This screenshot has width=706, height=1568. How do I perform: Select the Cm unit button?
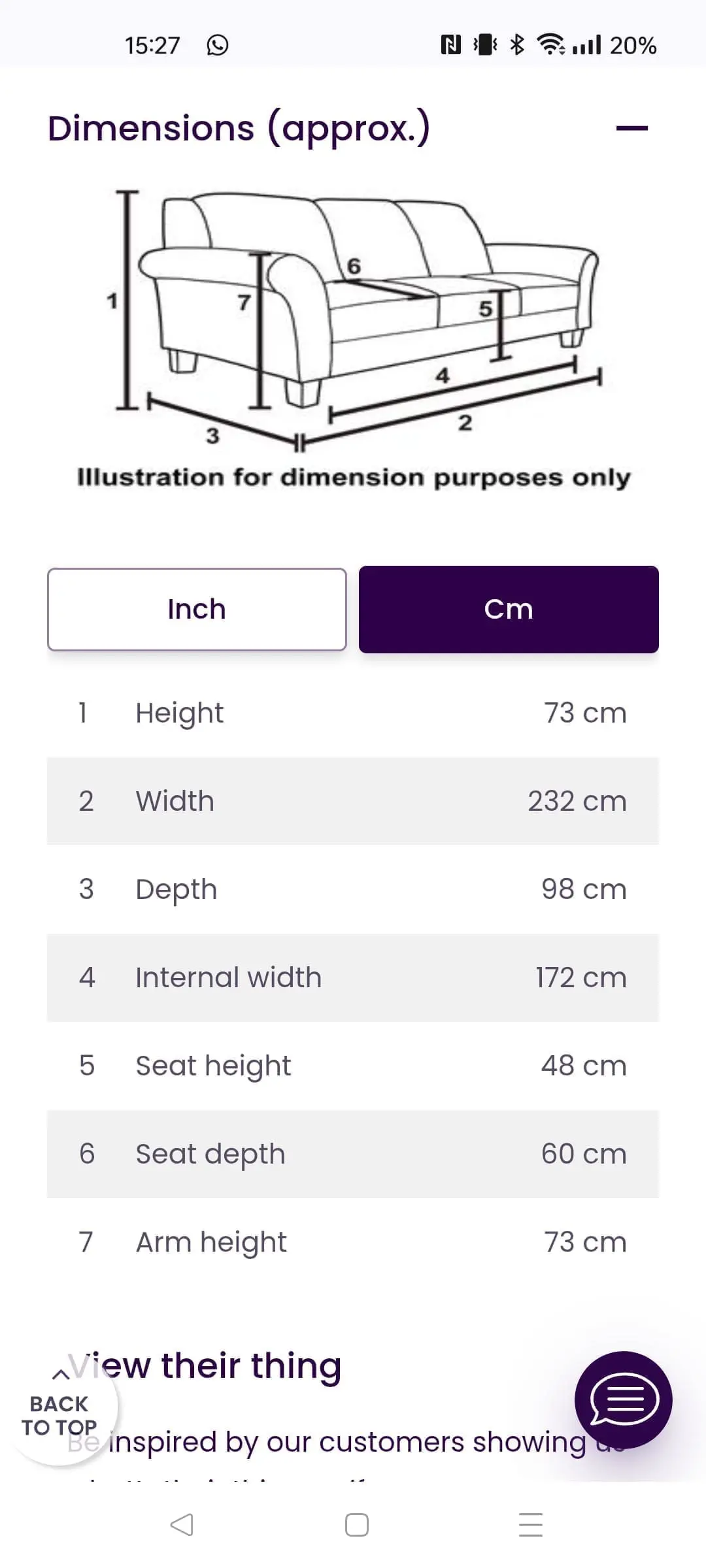point(509,609)
